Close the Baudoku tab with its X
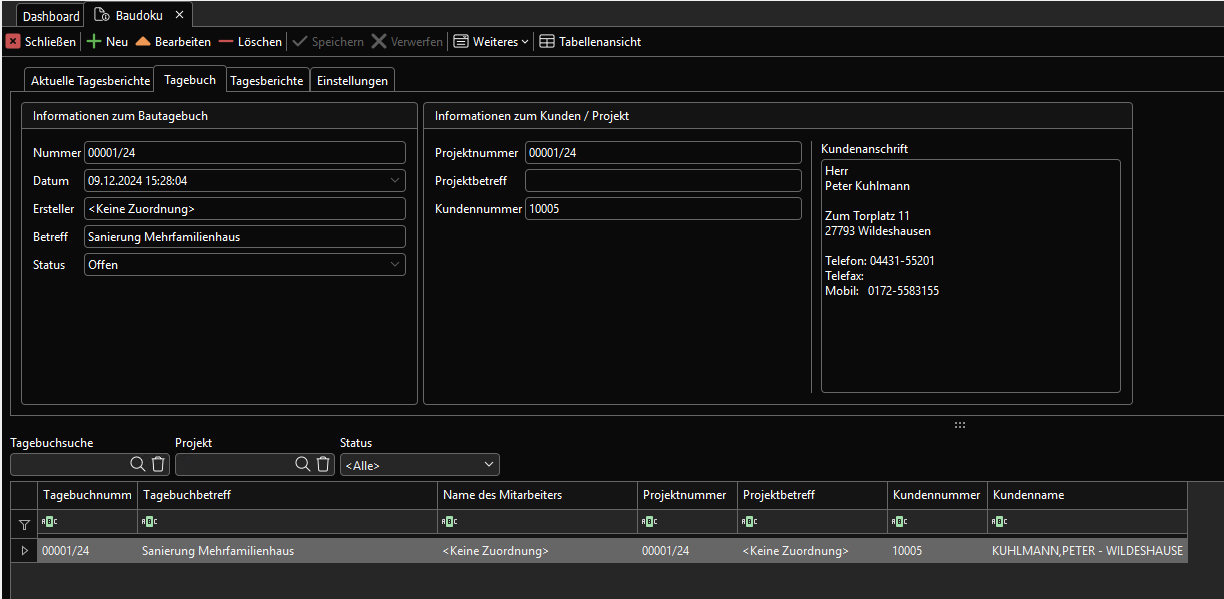Screen dimensions: 1224x599 pyautogui.click(x=179, y=16)
